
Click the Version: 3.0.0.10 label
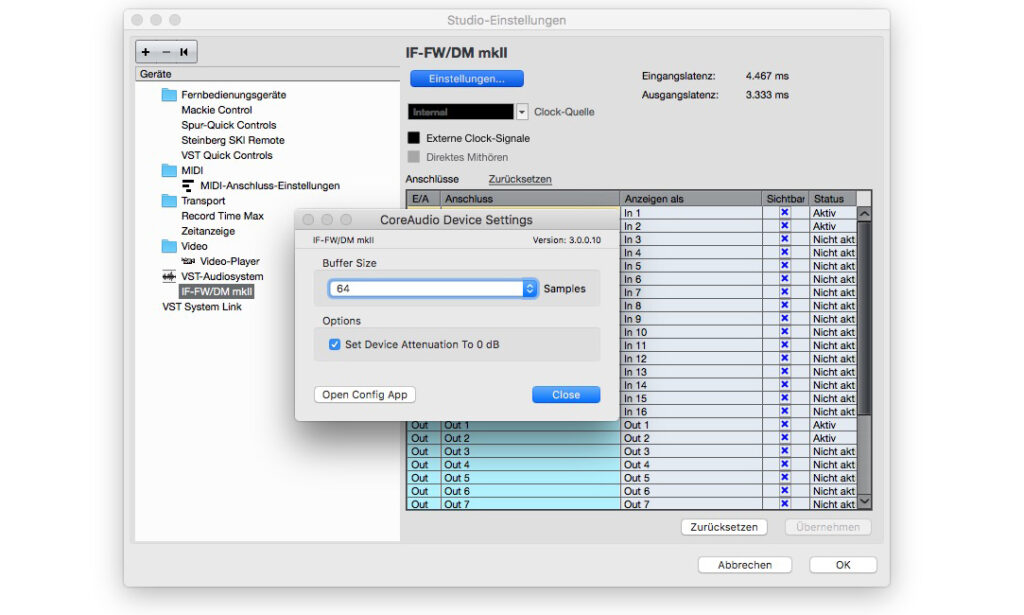pyautogui.click(x=566, y=240)
